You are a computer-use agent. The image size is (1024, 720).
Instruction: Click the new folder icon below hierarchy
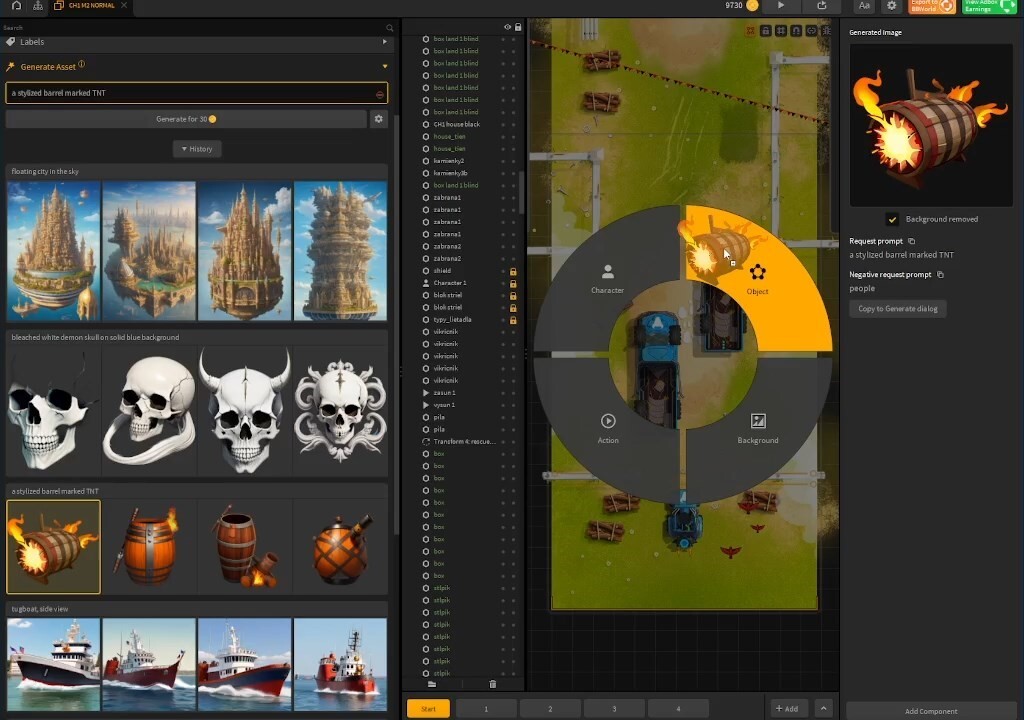[x=432, y=684]
